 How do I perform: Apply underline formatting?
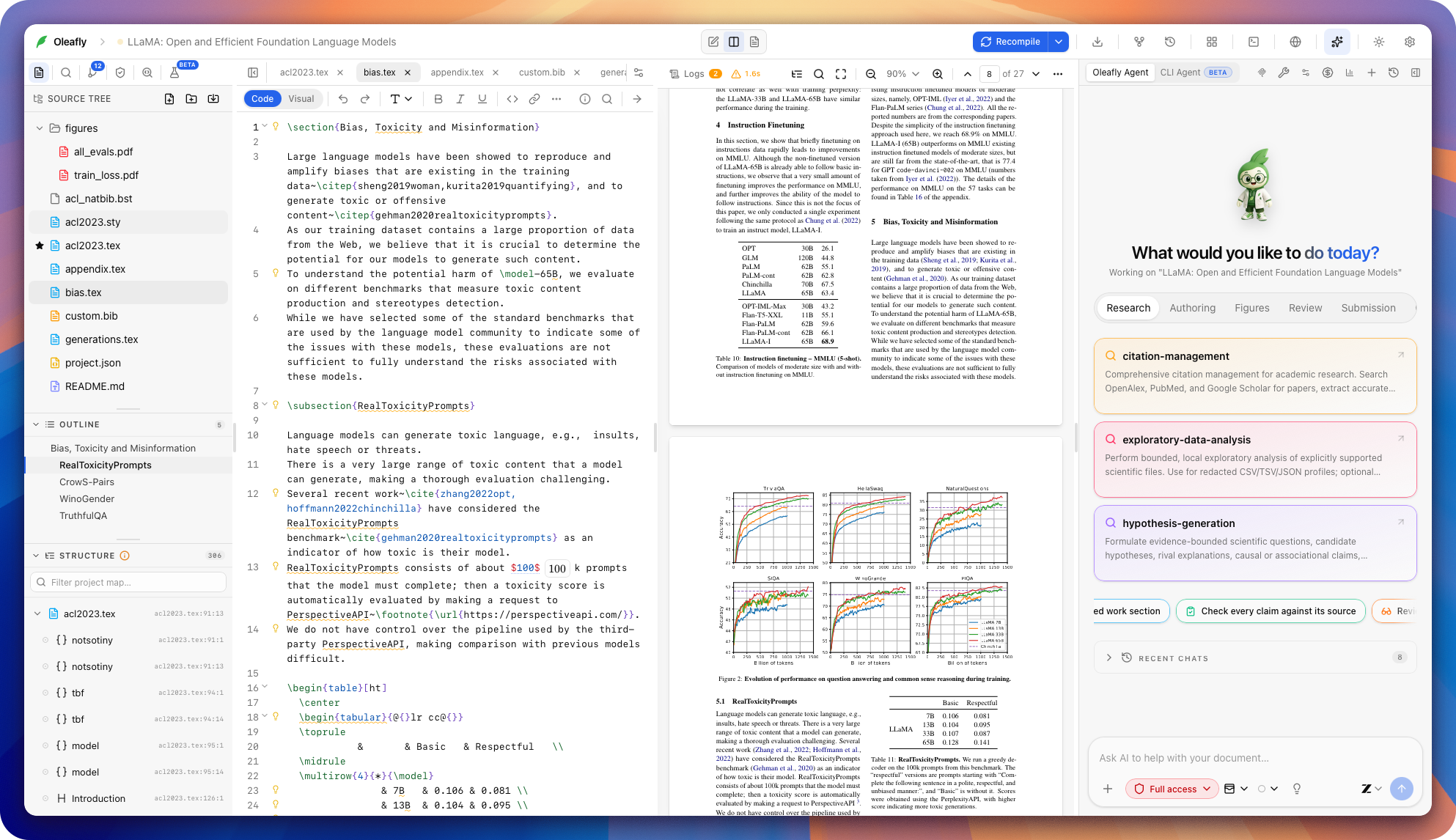(482, 99)
